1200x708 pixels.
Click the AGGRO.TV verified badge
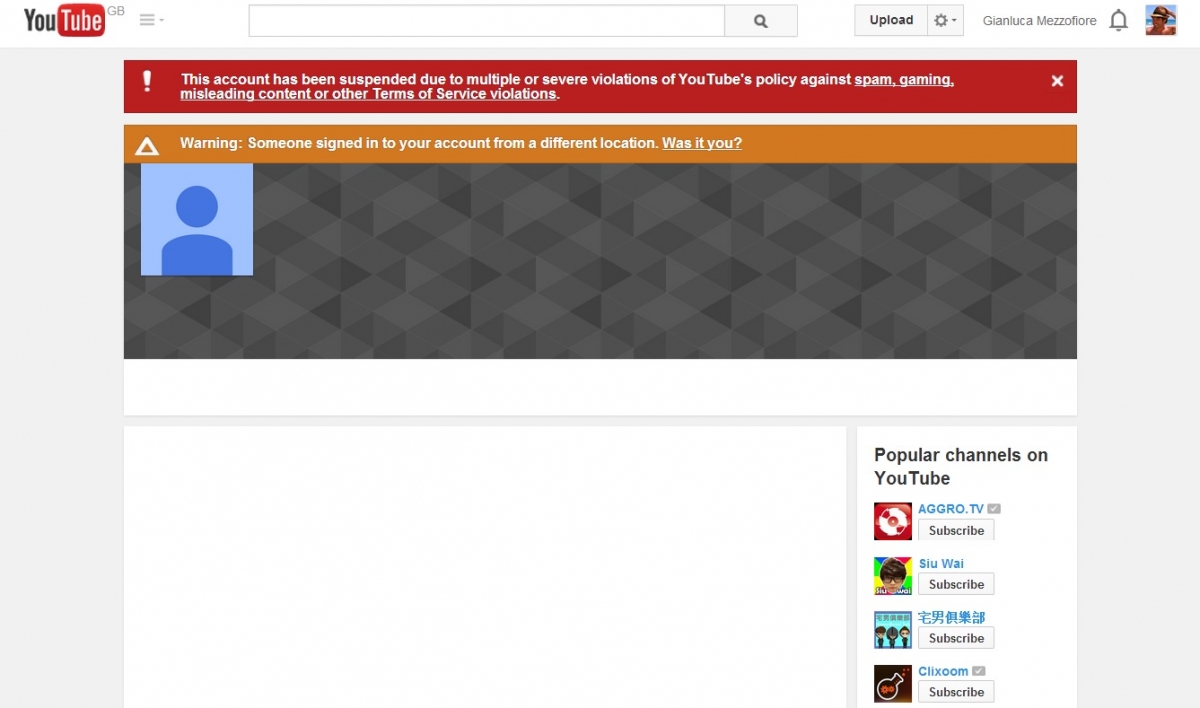tap(994, 509)
